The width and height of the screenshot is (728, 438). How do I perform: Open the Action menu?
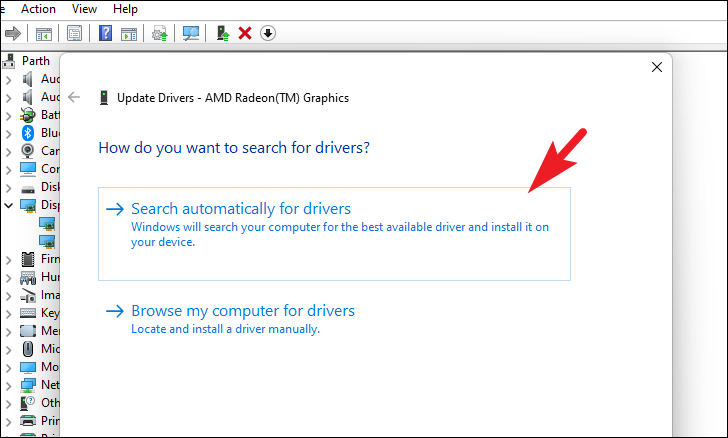coord(38,9)
